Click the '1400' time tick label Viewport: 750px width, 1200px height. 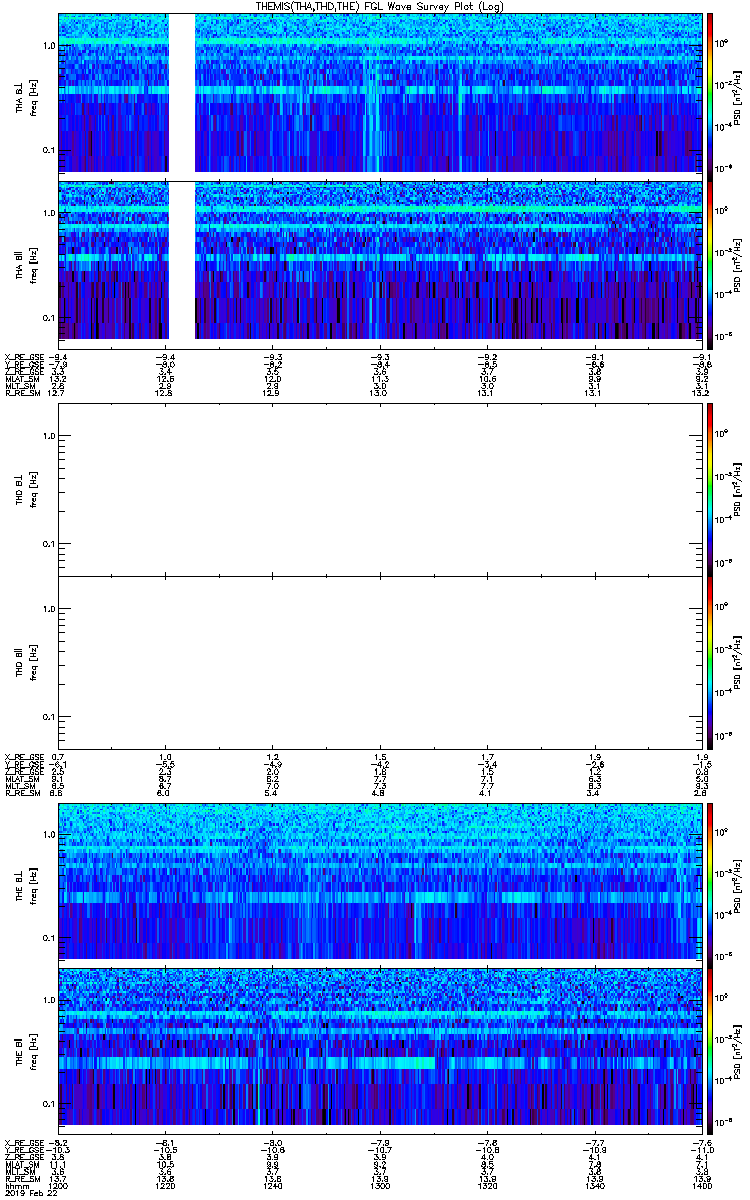[x=700, y=1184]
